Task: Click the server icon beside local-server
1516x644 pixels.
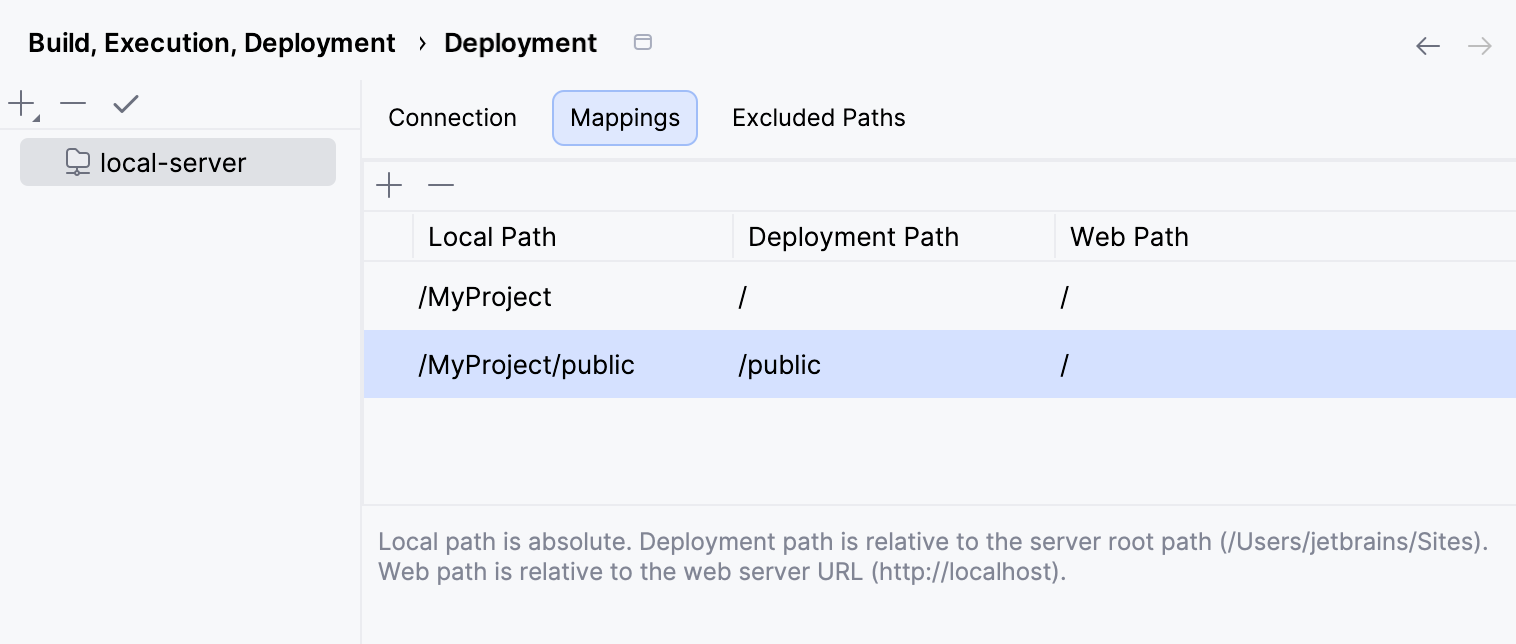Action: (x=77, y=161)
